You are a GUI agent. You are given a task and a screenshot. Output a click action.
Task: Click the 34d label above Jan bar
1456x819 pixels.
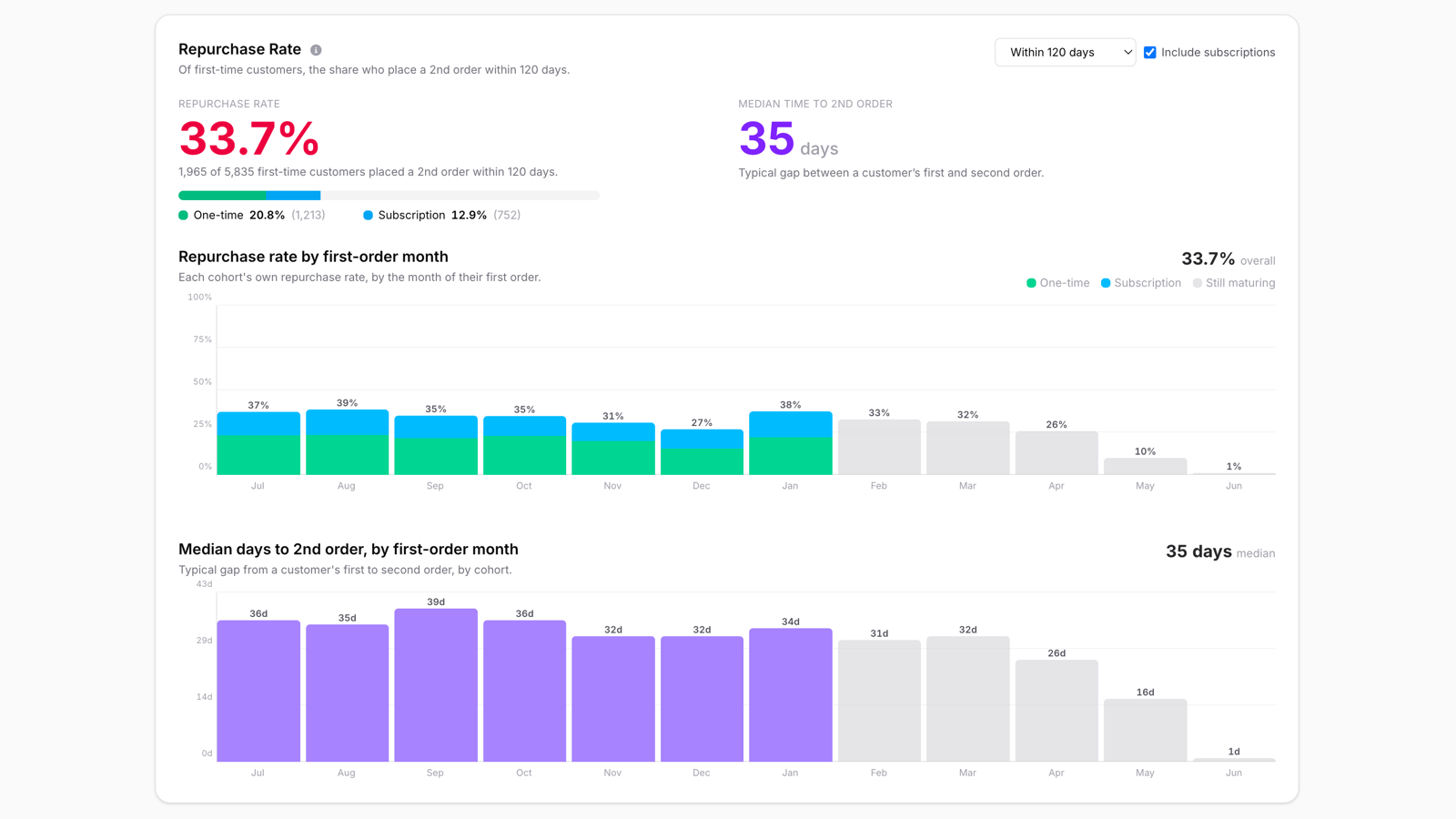coord(791,622)
